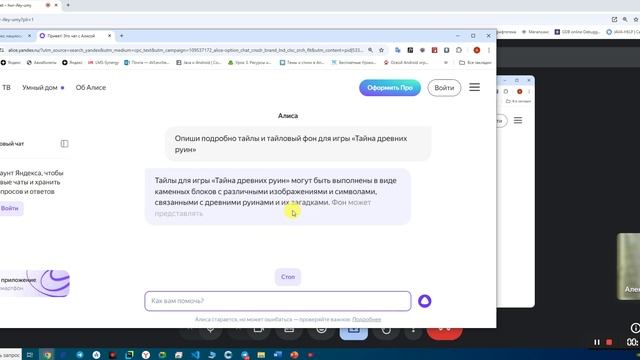Bookmark this page with the star icon
This screenshot has width=640, height=360.
[x=381, y=50]
